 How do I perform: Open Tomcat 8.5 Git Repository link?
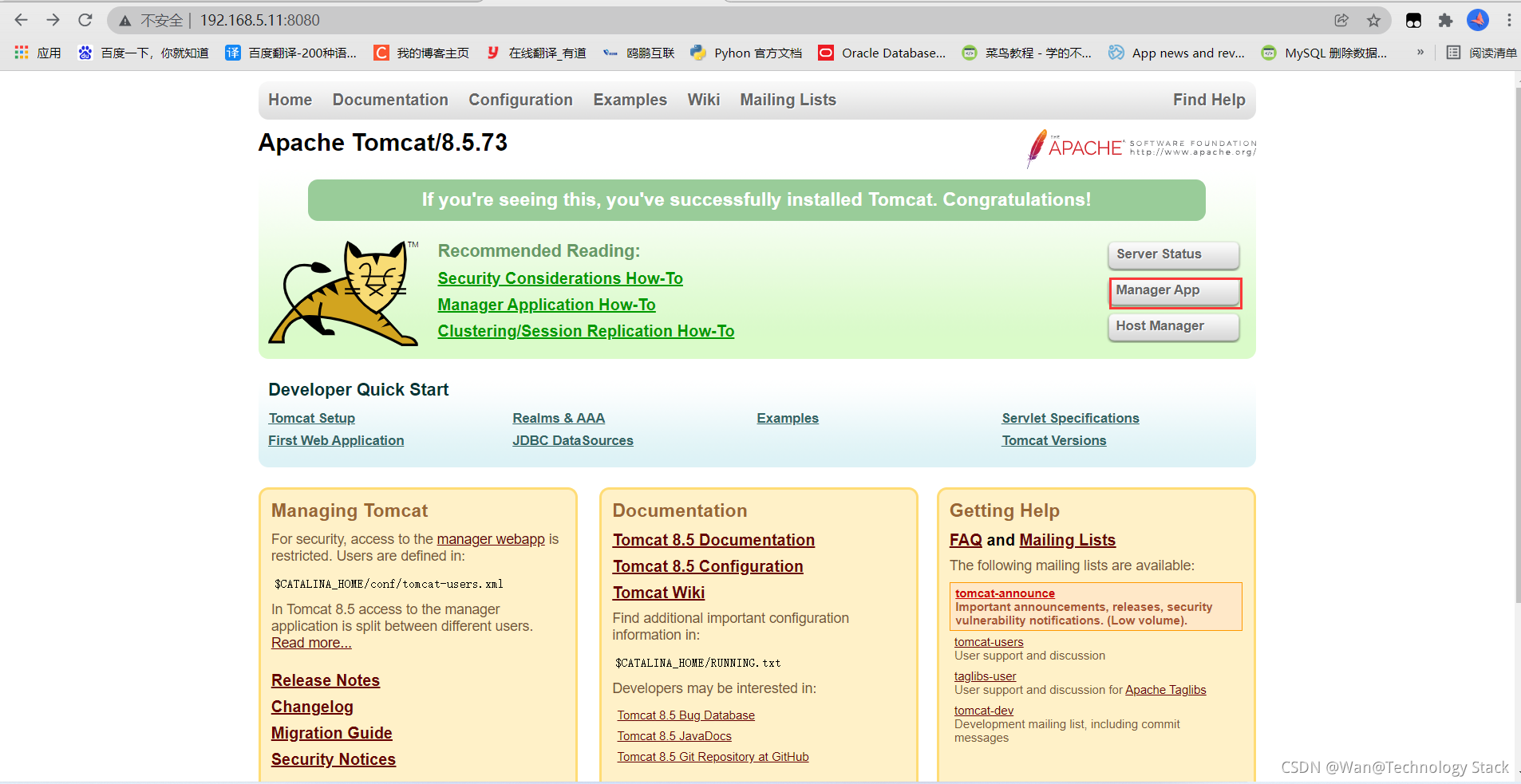pos(713,757)
